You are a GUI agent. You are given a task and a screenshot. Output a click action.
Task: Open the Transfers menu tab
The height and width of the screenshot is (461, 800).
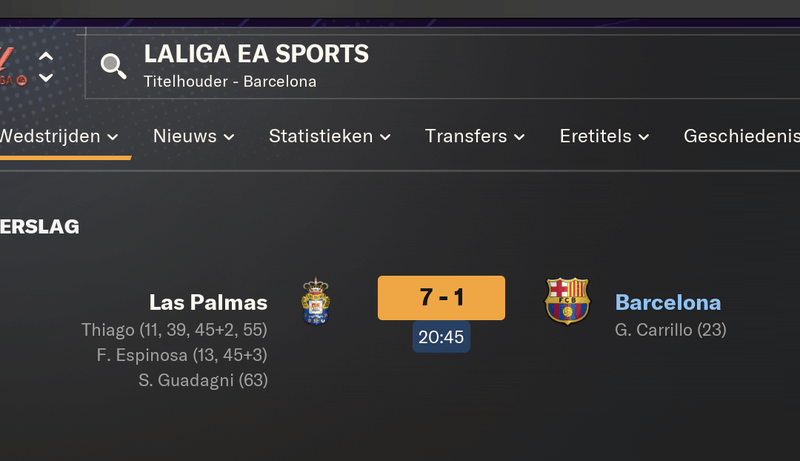pyautogui.click(x=475, y=136)
